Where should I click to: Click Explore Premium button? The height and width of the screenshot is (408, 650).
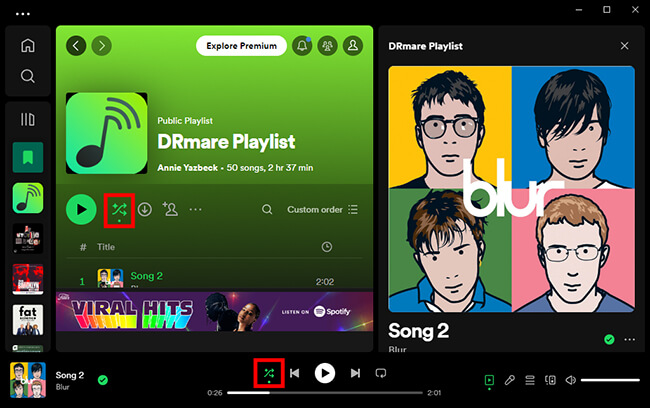(x=241, y=46)
